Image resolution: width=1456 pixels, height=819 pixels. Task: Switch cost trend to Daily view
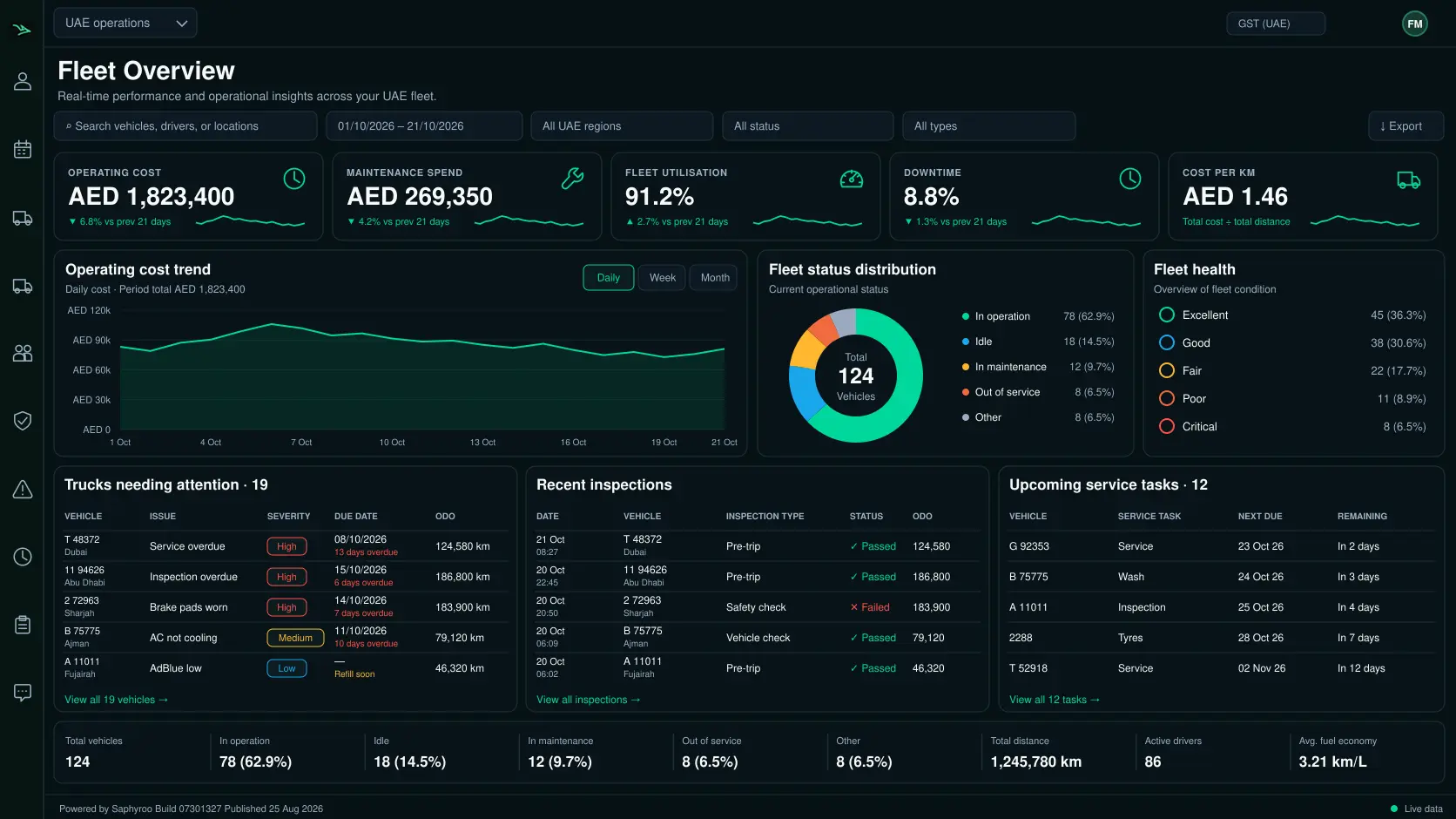point(609,278)
